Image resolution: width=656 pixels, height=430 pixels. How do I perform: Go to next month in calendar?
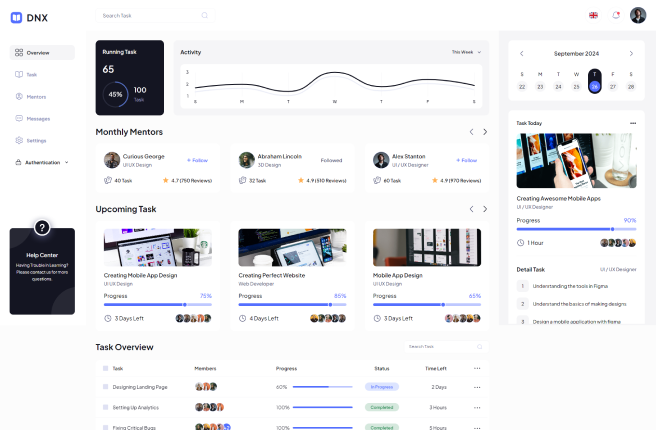tap(631, 53)
